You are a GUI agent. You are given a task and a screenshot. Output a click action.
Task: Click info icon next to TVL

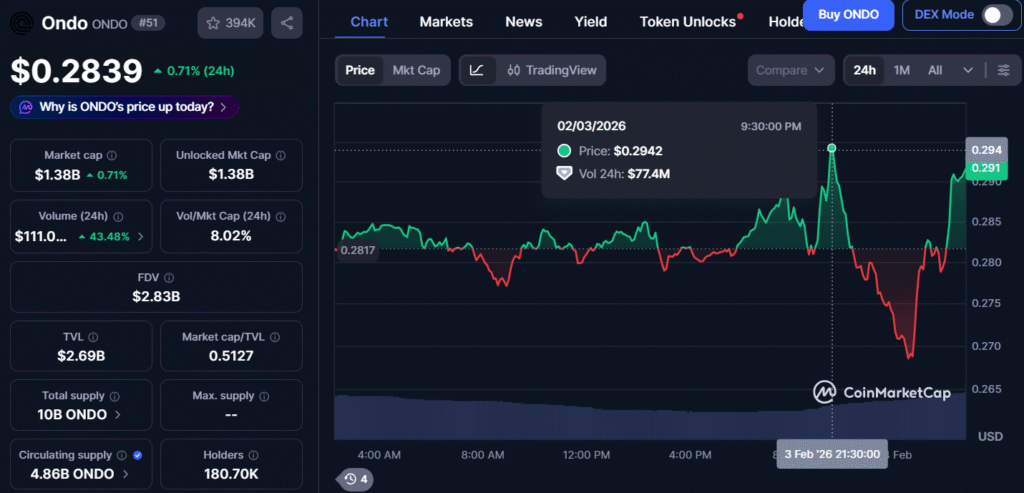pyautogui.click(x=93, y=337)
